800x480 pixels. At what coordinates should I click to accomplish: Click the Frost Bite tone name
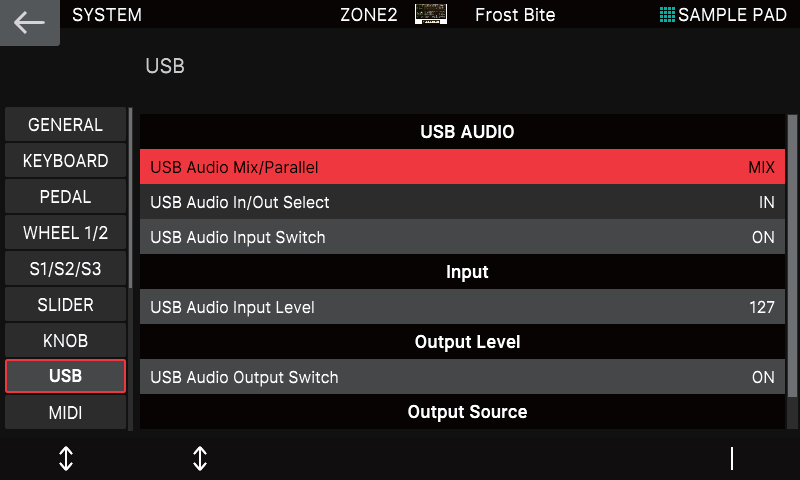pos(514,15)
